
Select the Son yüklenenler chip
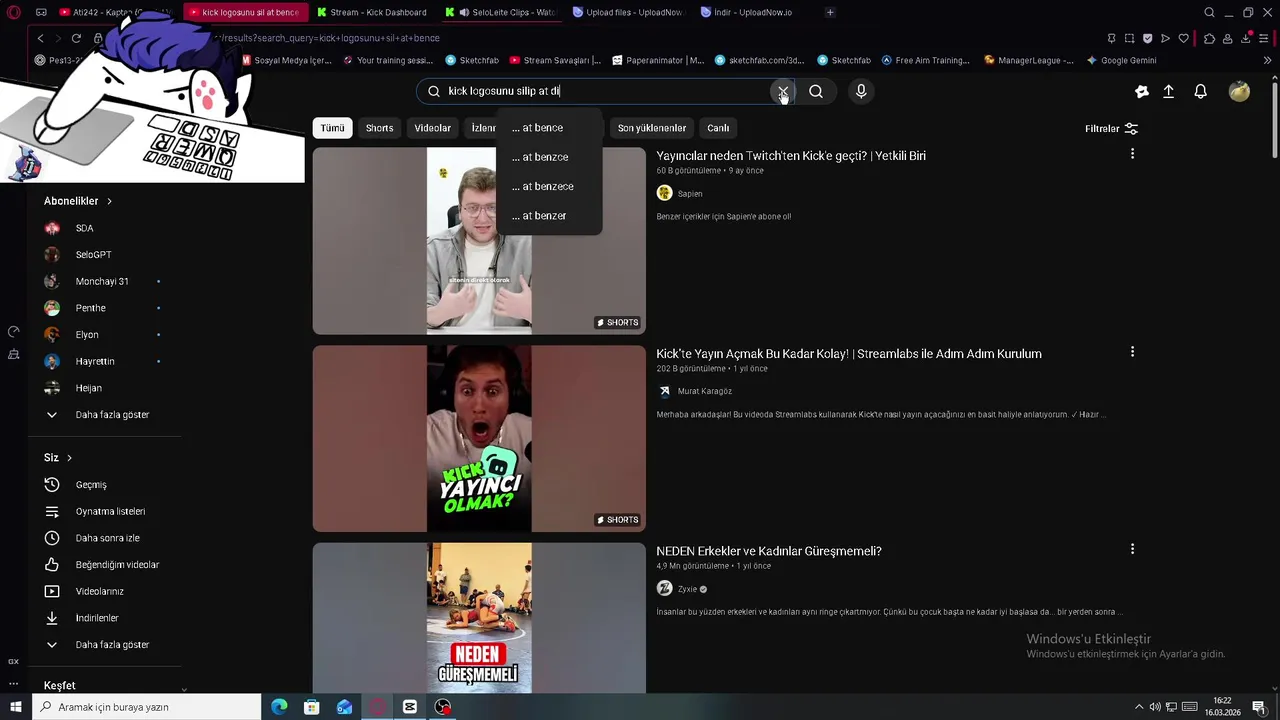pos(652,128)
